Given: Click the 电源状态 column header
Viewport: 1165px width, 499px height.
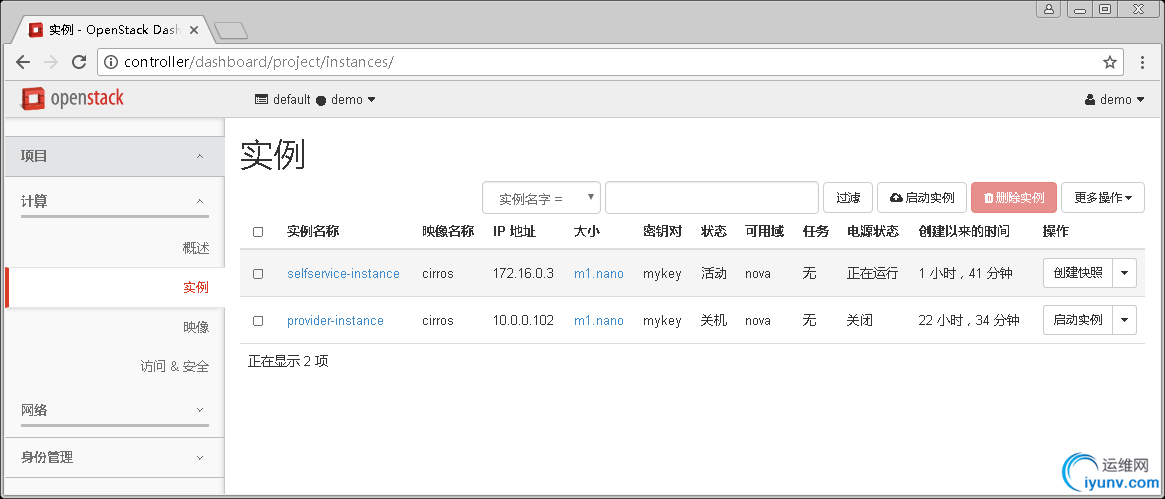Looking at the screenshot, I should [872, 232].
